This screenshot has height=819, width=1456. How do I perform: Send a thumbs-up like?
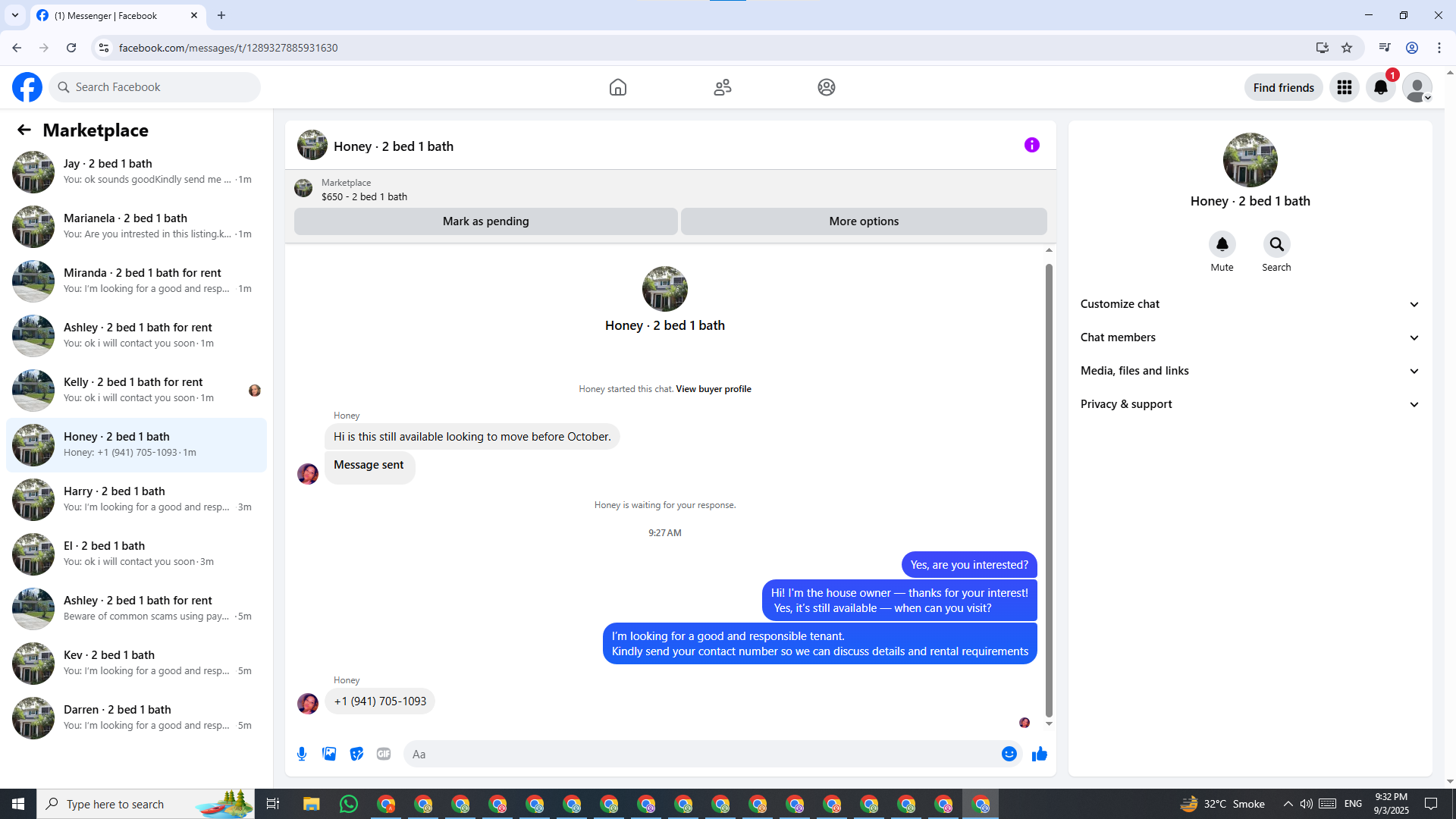coord(1040,754)
